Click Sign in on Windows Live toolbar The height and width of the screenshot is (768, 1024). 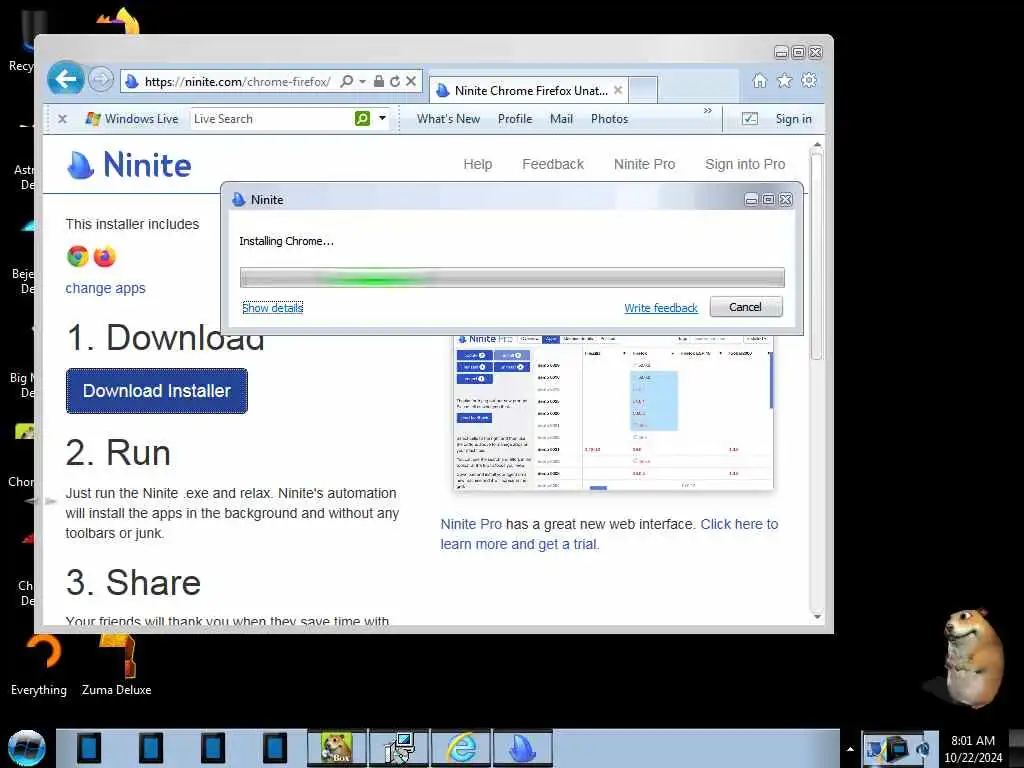(793, 119)
